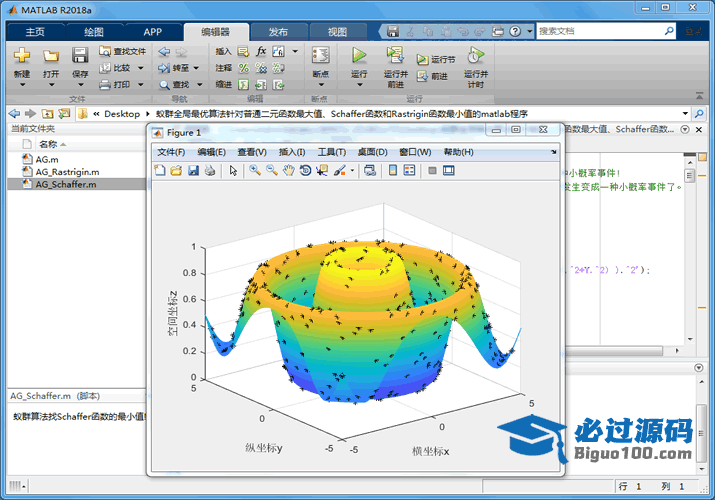Click the save icon in quick access toolbar
The height and width of the screenshot is (500, 715).
[x=393, y=31]
